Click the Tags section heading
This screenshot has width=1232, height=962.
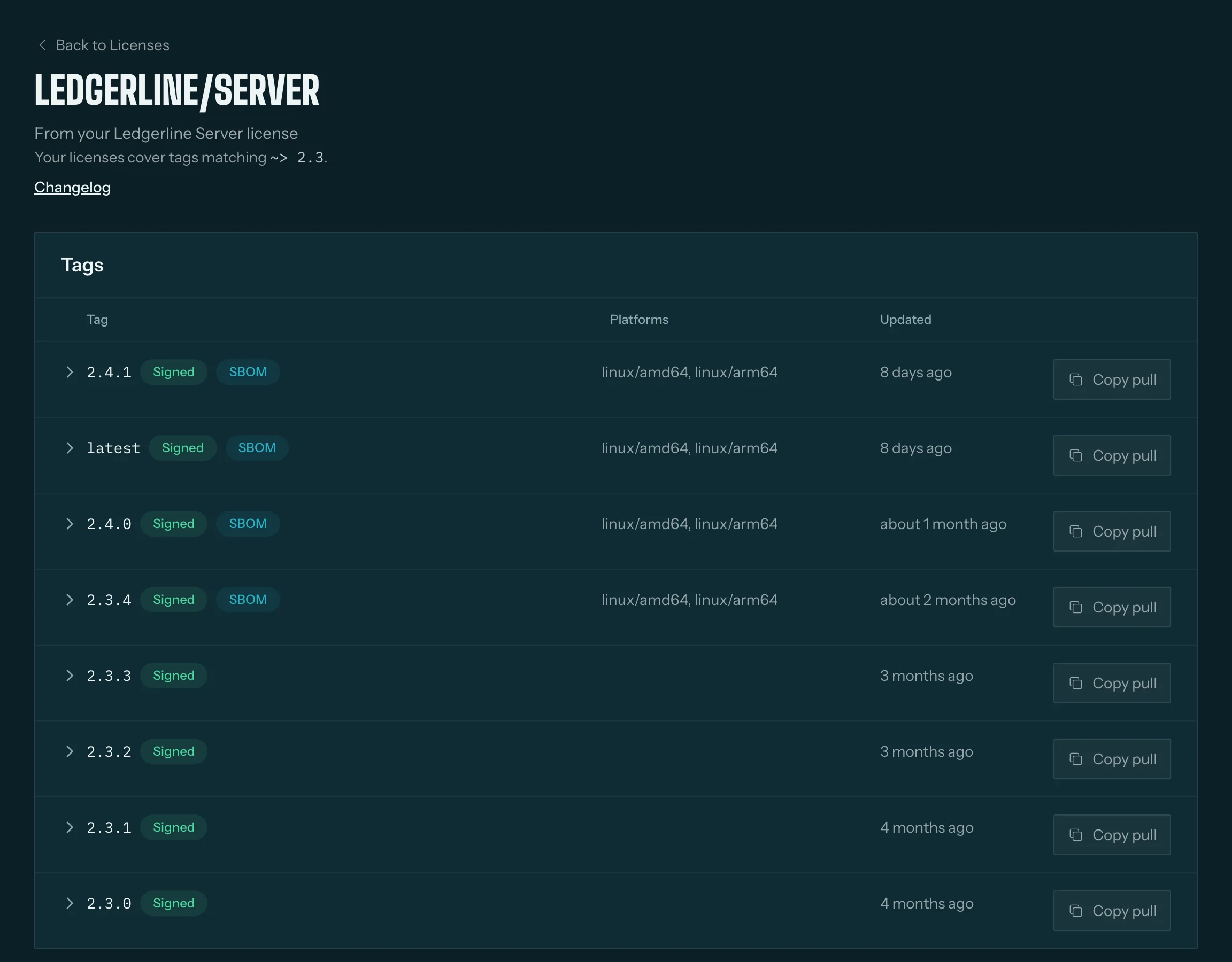pos(82,265)
